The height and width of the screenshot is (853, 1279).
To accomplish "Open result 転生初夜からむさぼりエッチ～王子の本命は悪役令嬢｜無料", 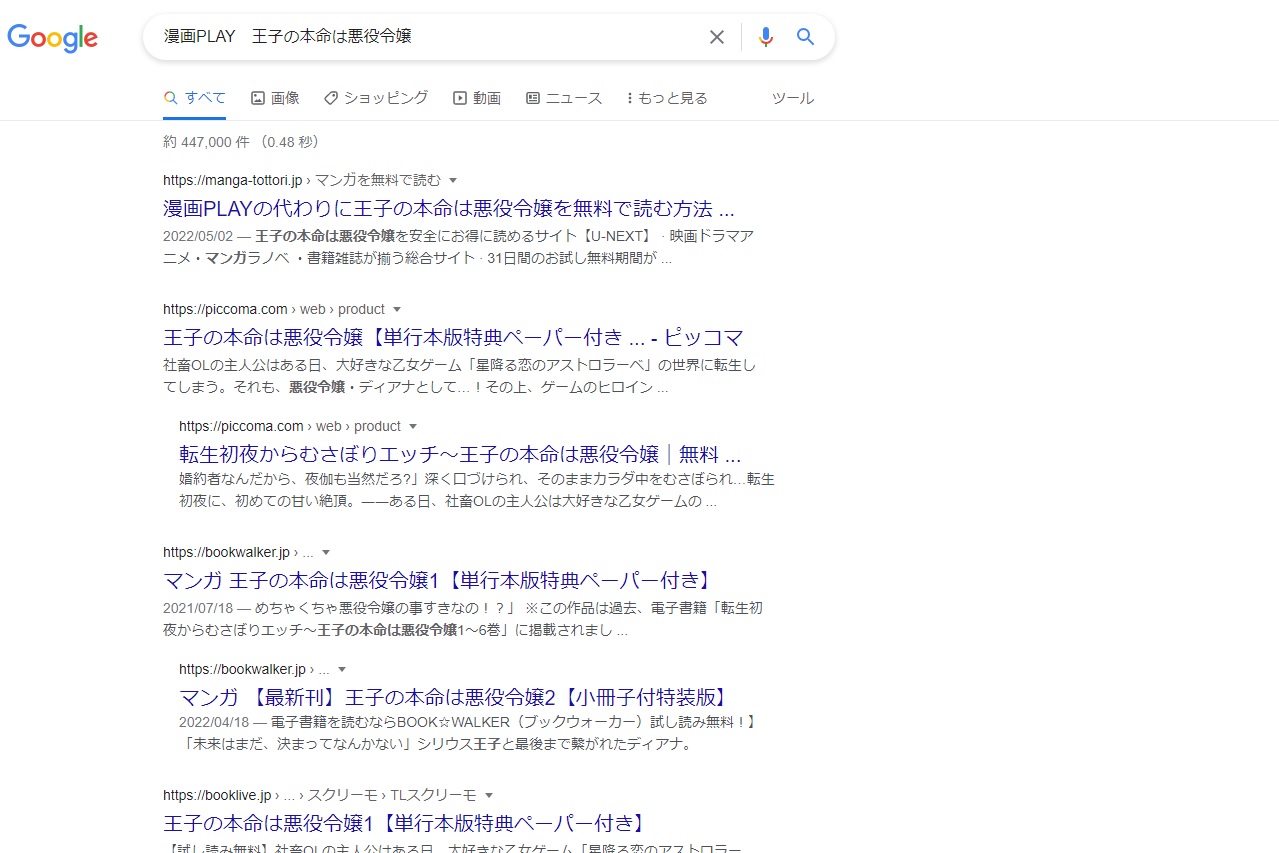I will 460,455.
